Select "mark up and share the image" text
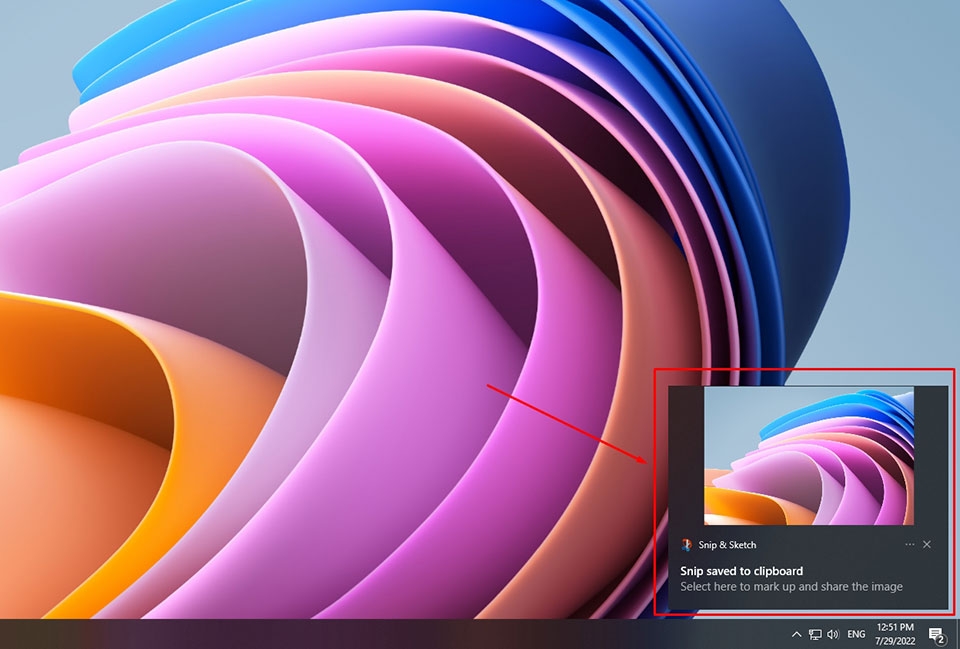960x649 pixels. [x=828, y=587]
